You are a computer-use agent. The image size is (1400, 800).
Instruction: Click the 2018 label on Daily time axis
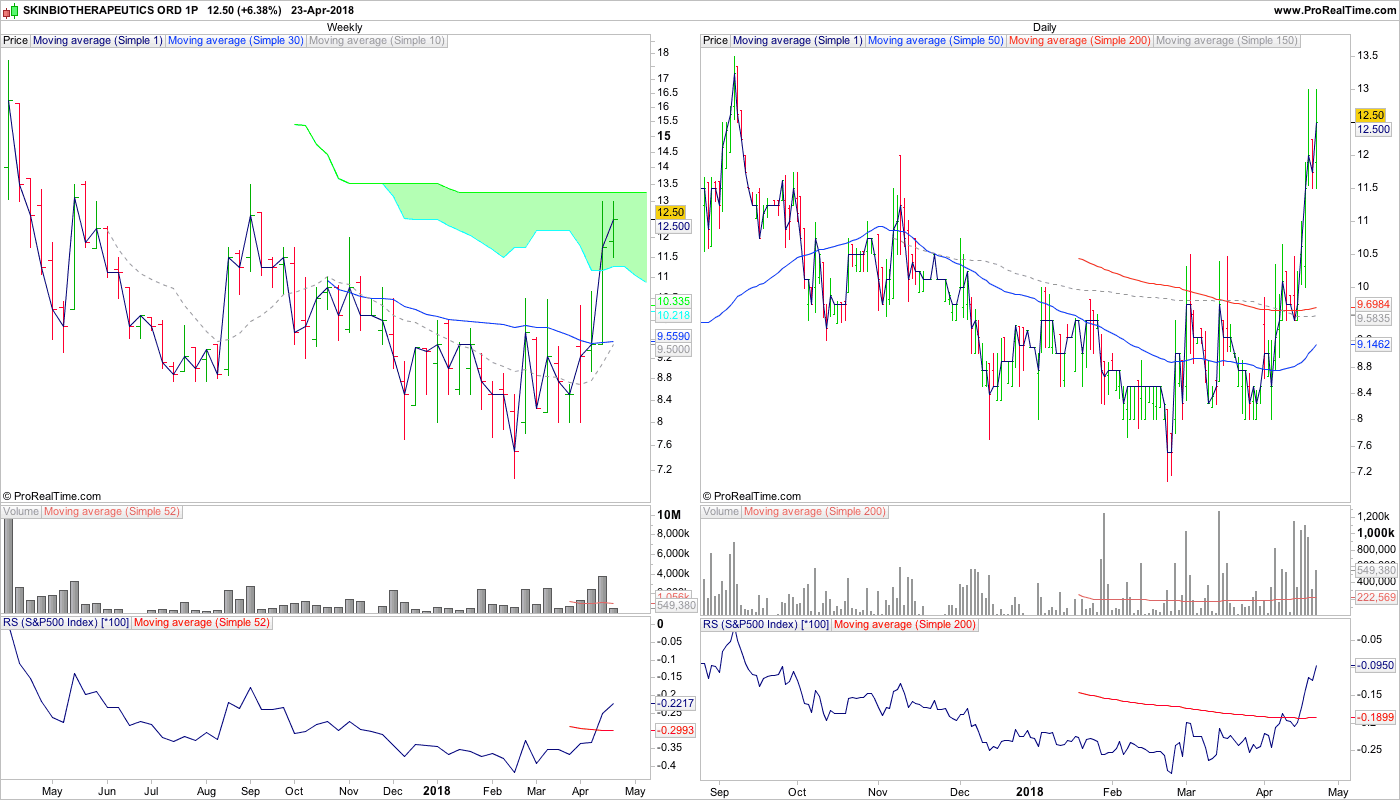pyautogui.click(x=1030, y=791)
